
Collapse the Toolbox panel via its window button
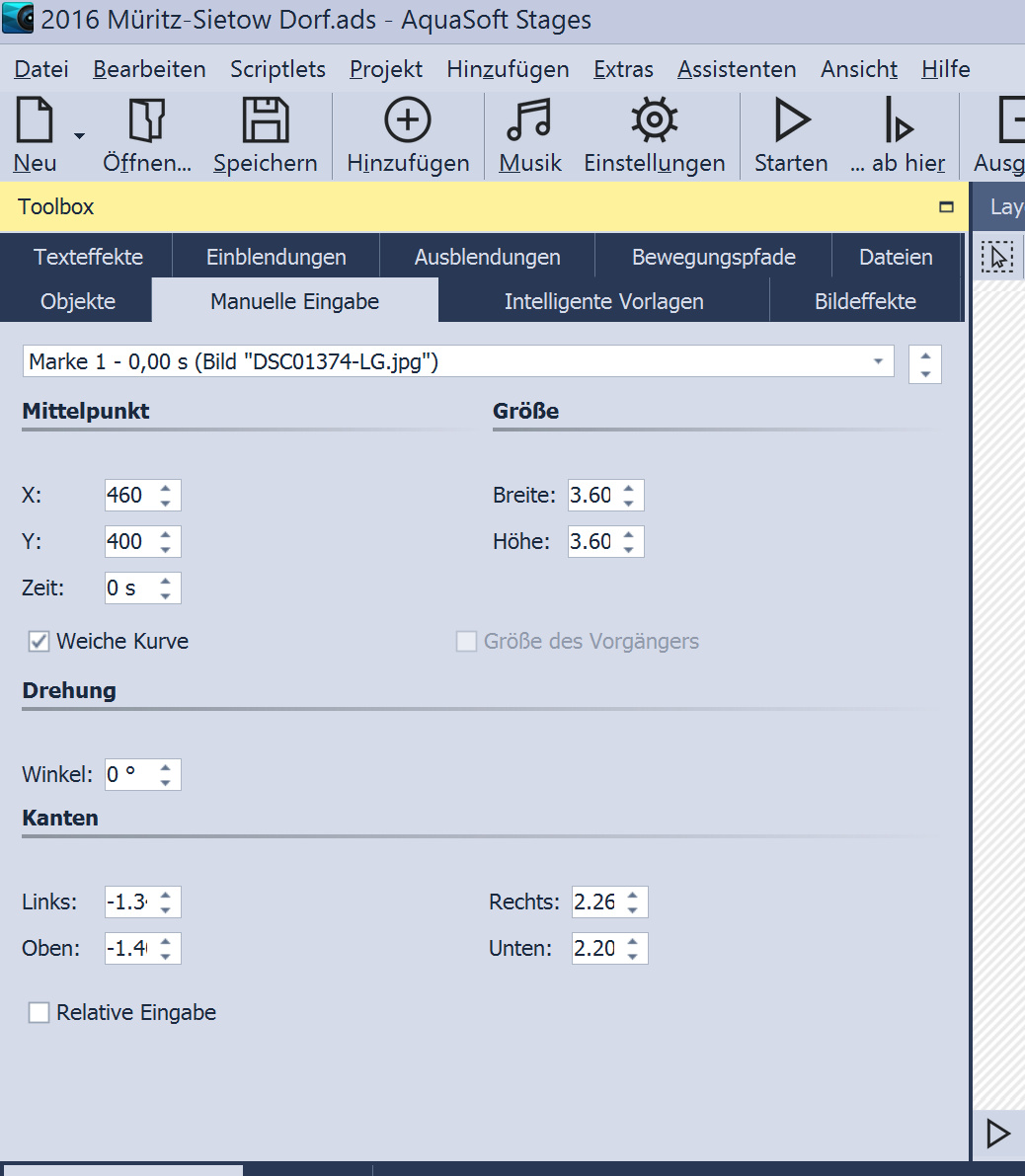tap(946, 207)
